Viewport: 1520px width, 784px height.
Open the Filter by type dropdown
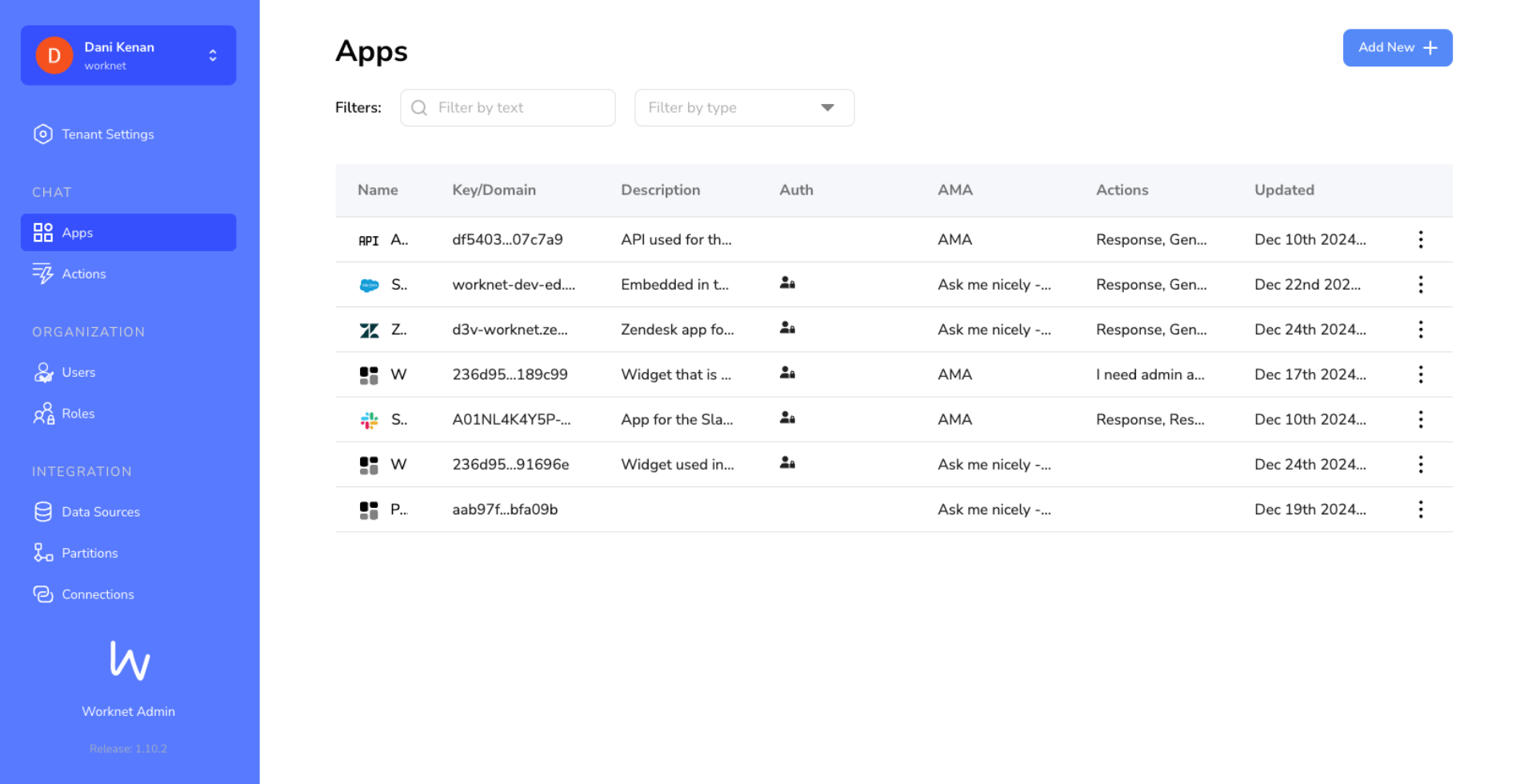click(x=743, y=108)
